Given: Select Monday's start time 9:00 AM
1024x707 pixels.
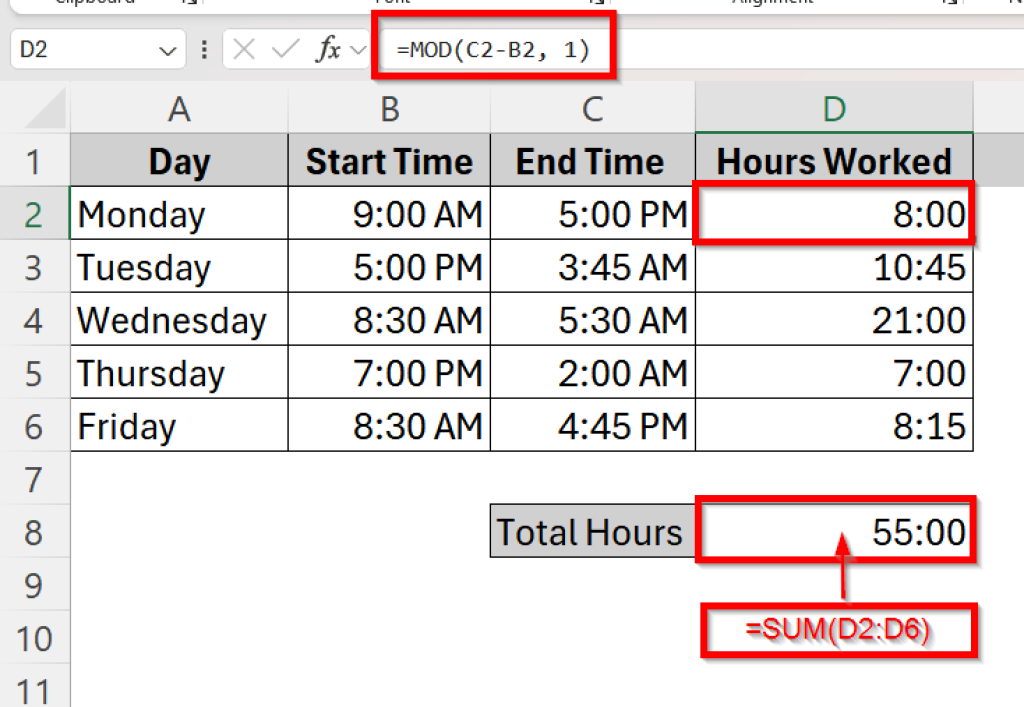Looking at the screenshot, I should (x=388, y=214).
